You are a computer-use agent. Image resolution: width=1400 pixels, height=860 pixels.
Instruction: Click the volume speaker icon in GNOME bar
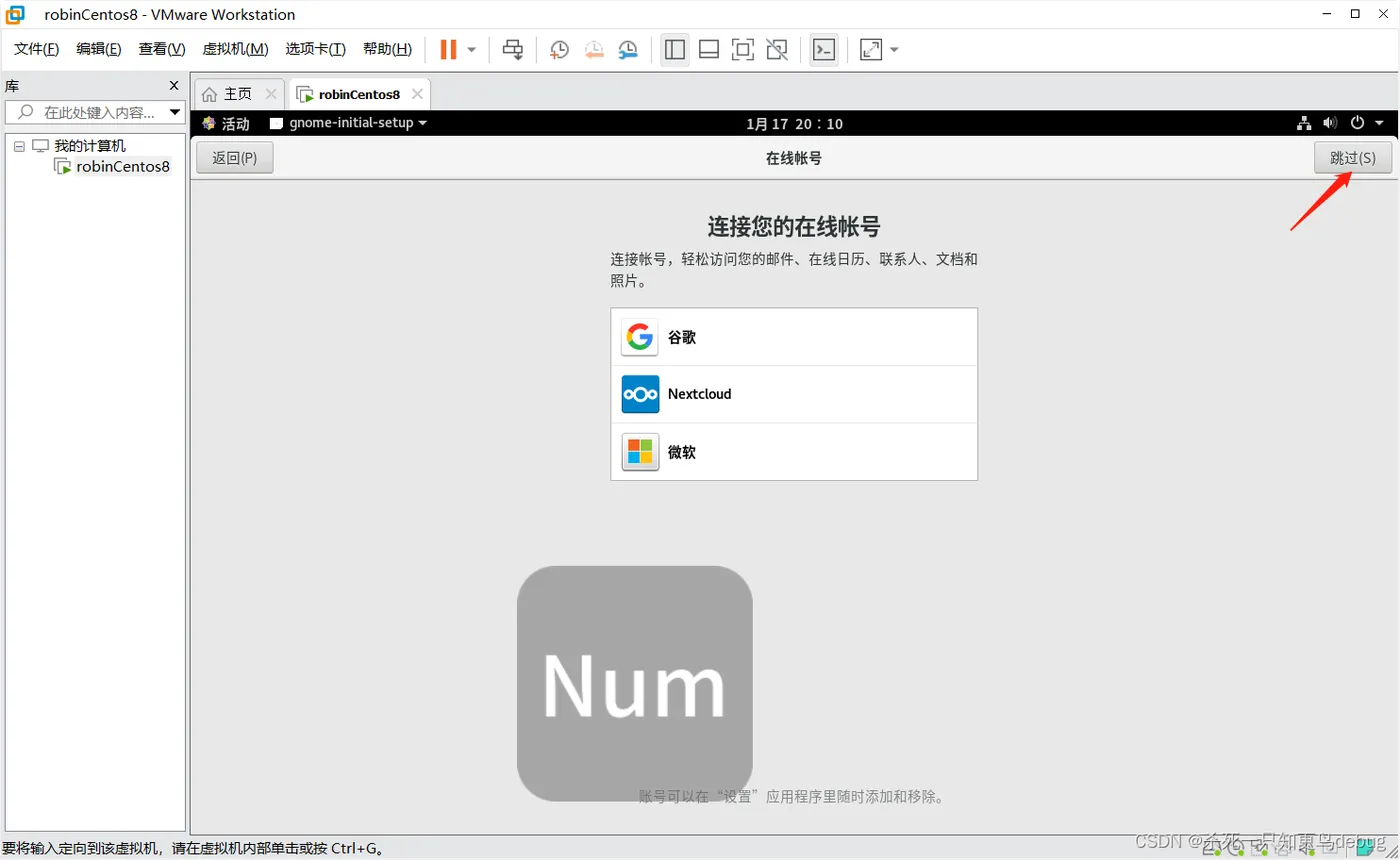coord(1330,124)
